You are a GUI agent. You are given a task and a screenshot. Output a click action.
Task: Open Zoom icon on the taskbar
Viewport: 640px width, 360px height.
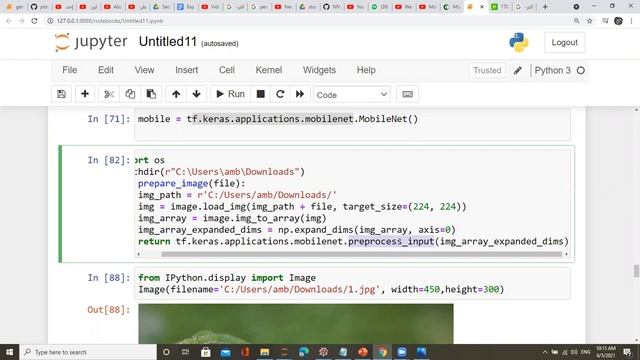tap(402, 352)
